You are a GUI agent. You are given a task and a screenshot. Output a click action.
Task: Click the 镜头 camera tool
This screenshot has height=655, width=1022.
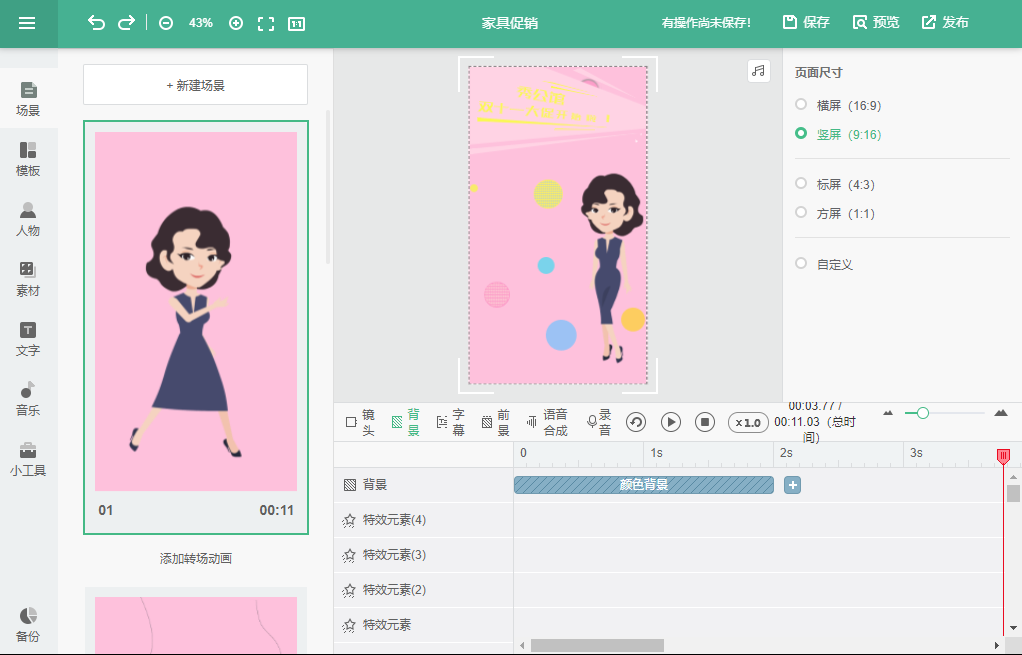(360, 422)
